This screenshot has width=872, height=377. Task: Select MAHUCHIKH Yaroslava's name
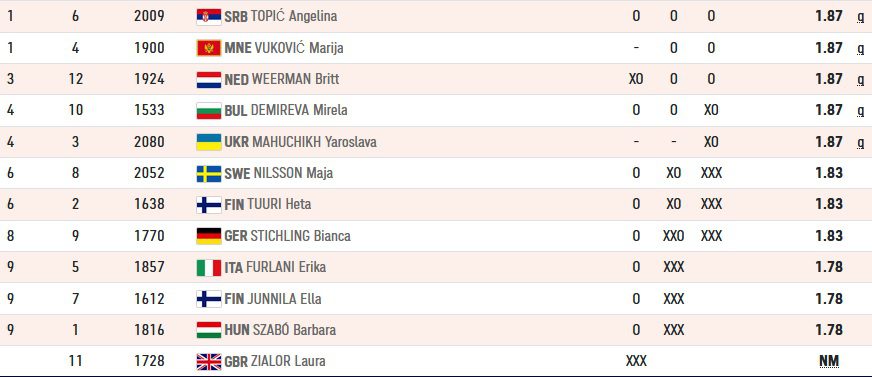coord(314,142)
